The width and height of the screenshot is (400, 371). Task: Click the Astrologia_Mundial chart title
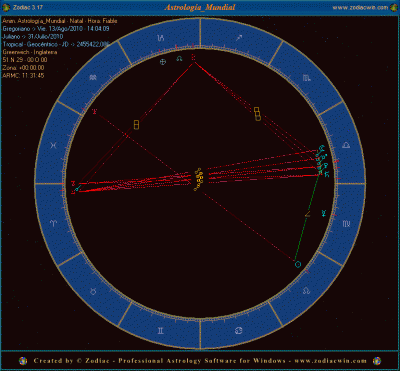point(200,7)
